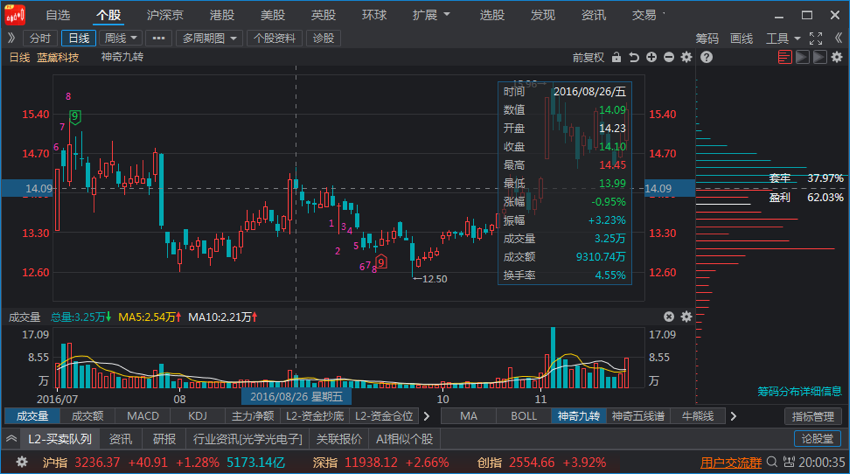Open main chart settings gear
850x474 pixels.
point(686,57)
